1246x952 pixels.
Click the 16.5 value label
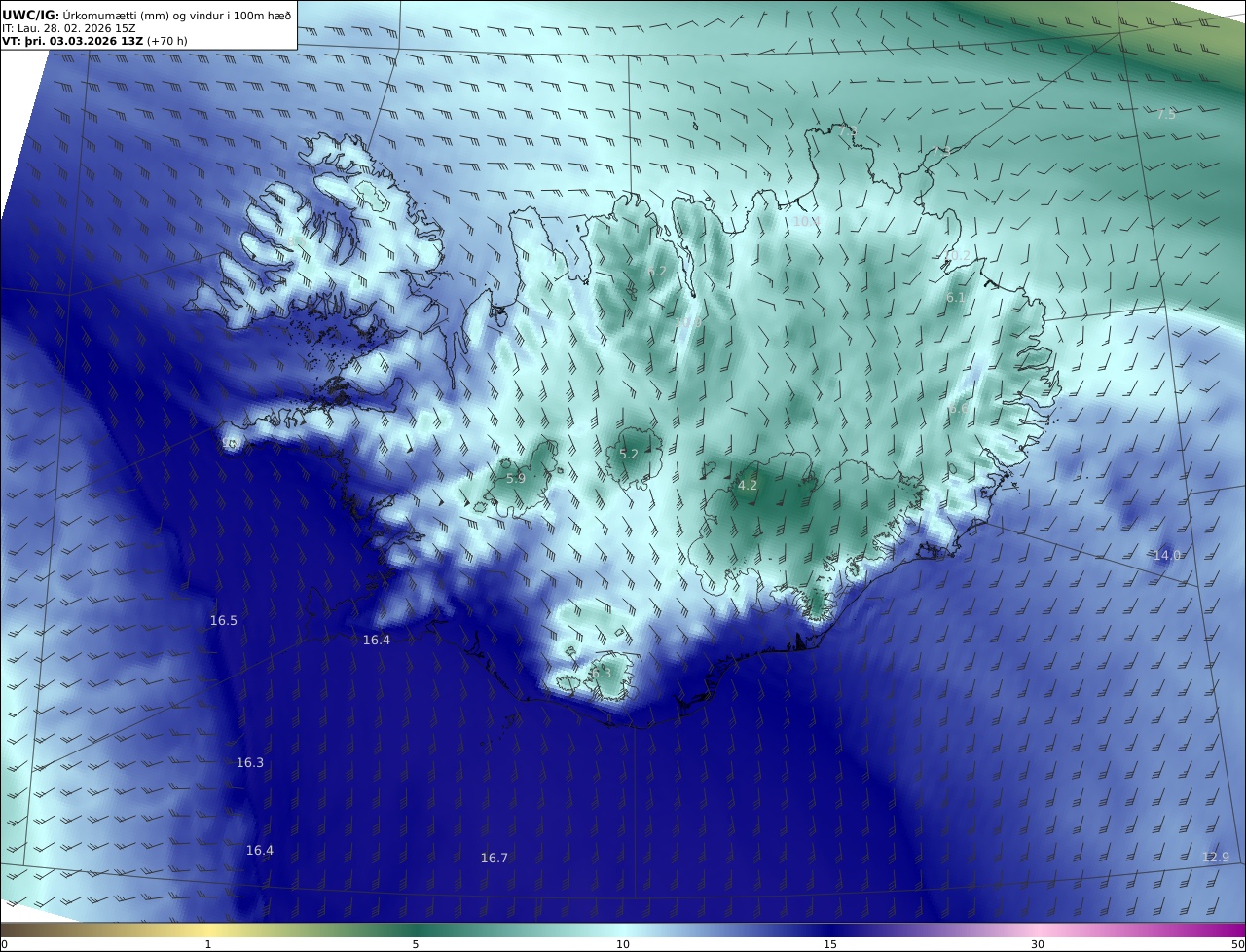coord(224,620)
